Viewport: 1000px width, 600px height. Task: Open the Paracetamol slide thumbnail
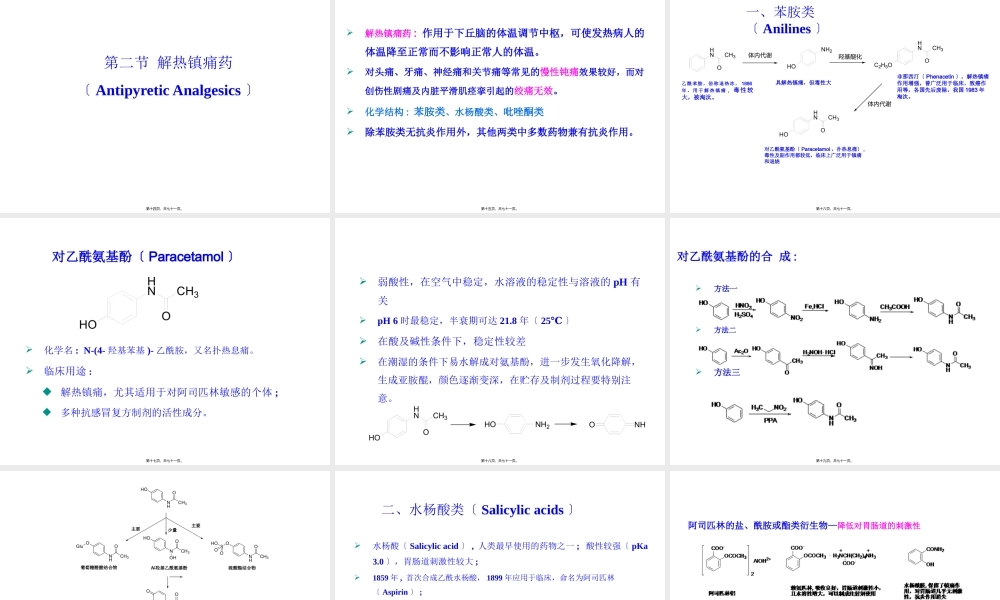(165, 340)
